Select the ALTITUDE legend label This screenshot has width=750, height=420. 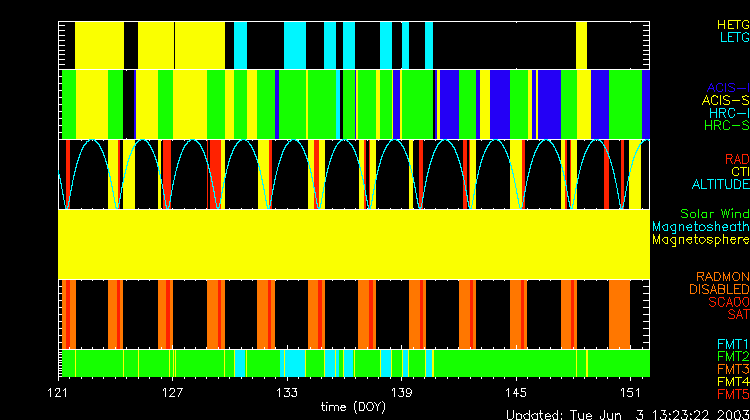[719, 185]
